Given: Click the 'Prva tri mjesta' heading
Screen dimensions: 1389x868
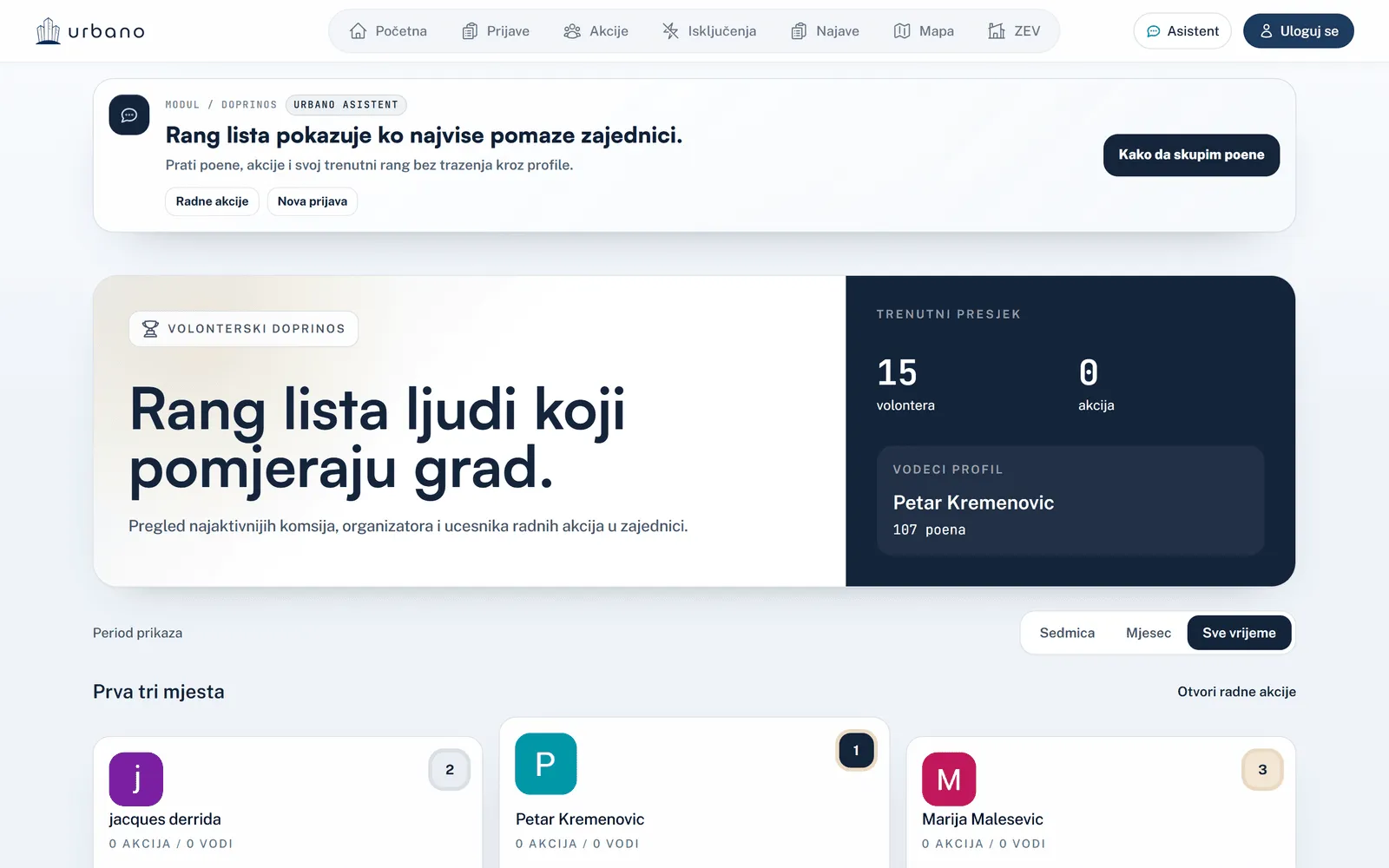Looking at the screenshot, I should [159, 692].
